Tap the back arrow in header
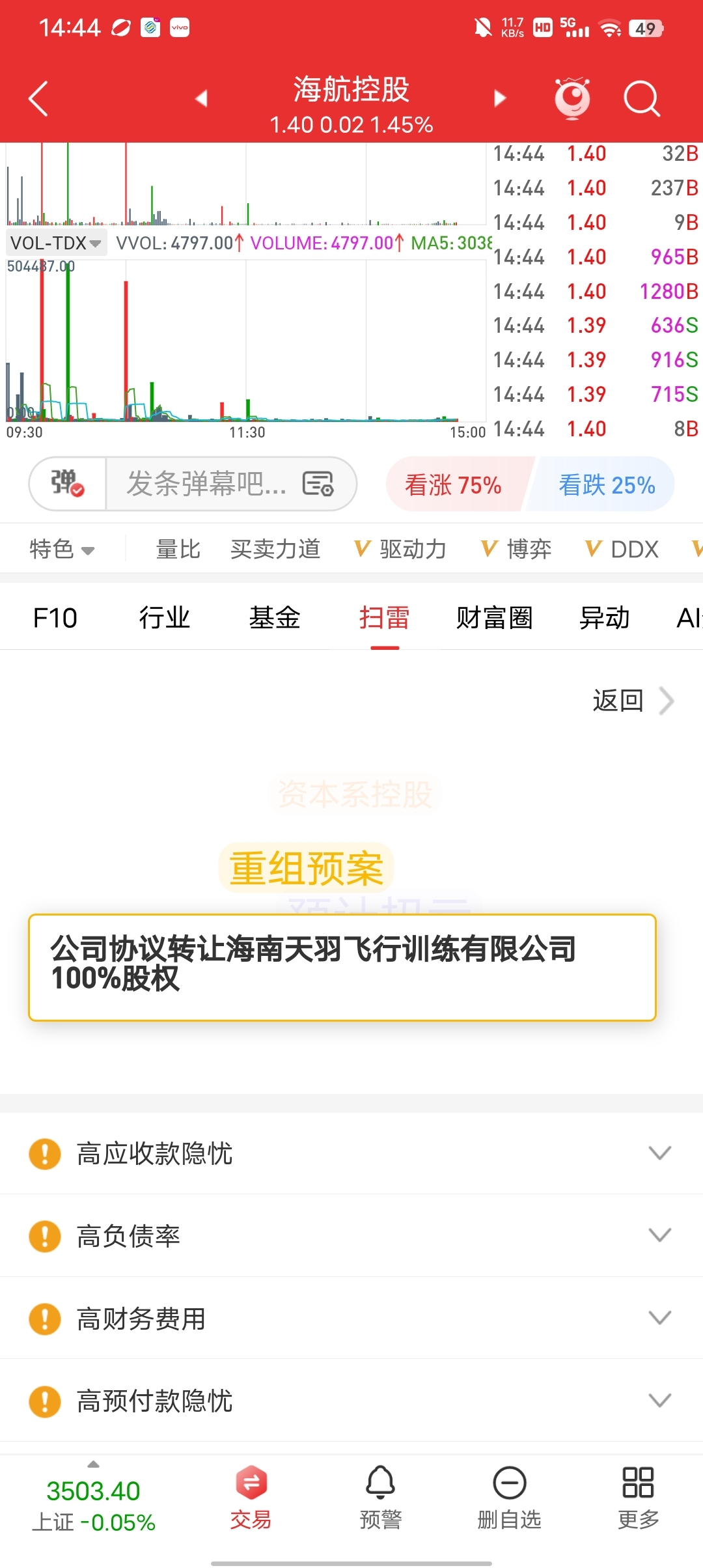 38,99
